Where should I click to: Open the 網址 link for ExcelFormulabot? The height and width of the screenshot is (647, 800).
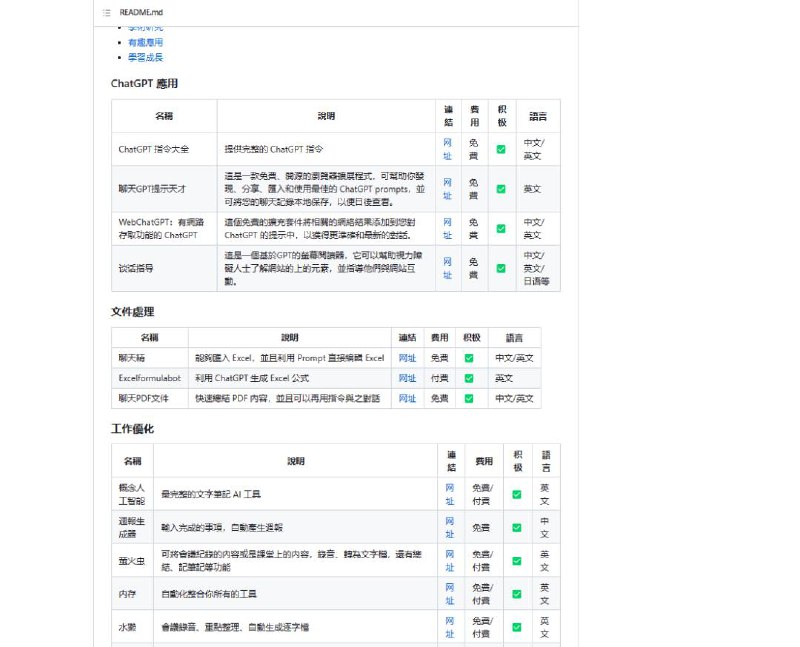408,378
